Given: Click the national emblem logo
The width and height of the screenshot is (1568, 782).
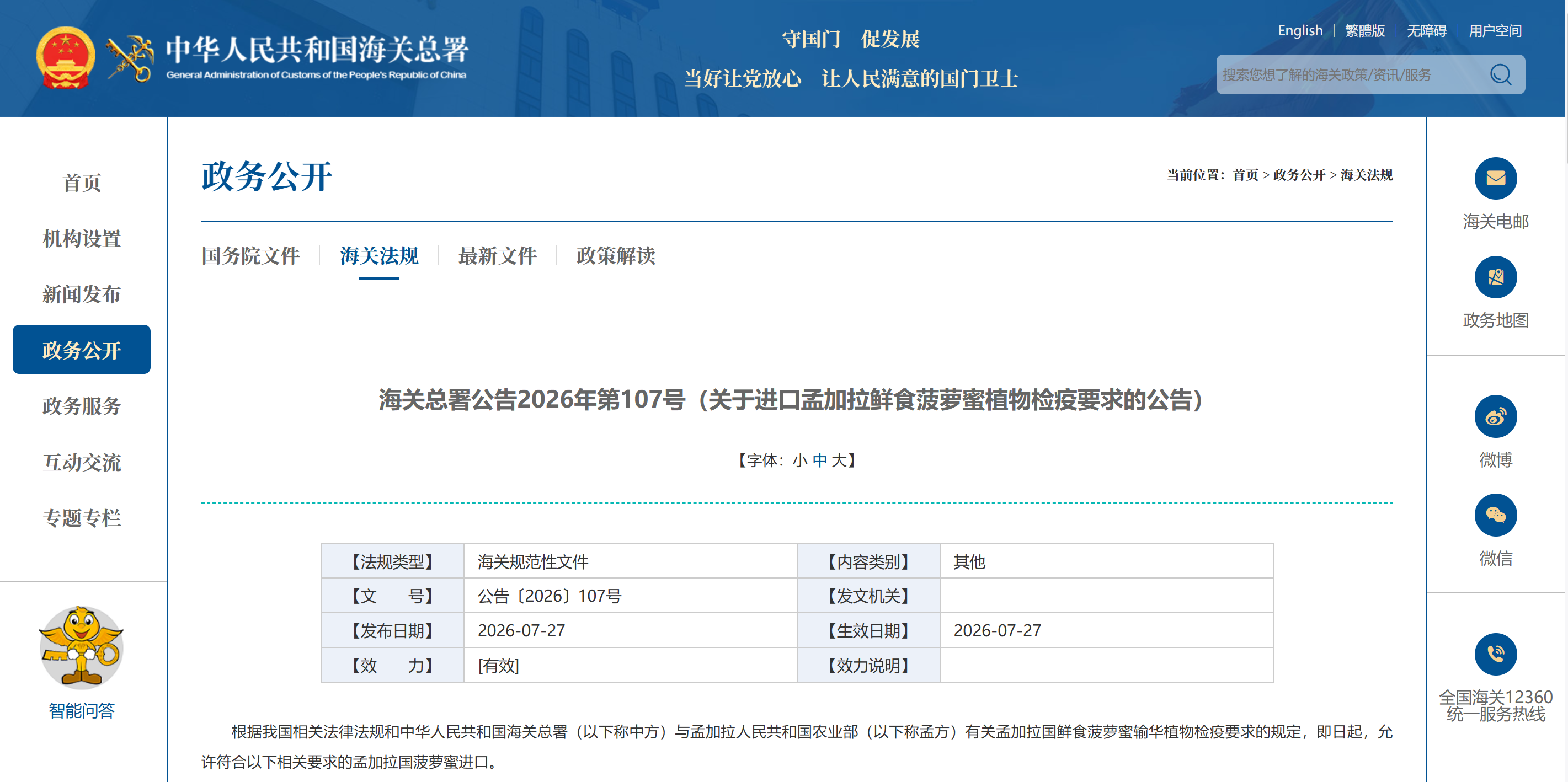Looking at the screenshot, I should pos(65,58).
